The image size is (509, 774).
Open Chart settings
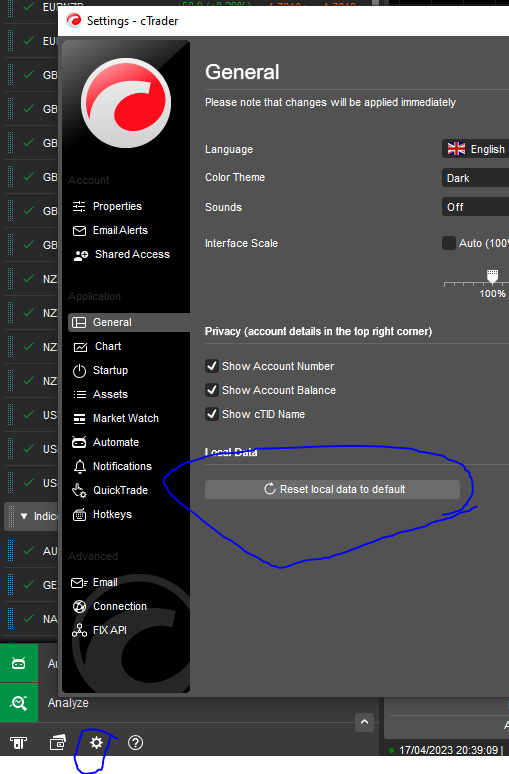tap(108, 347)
